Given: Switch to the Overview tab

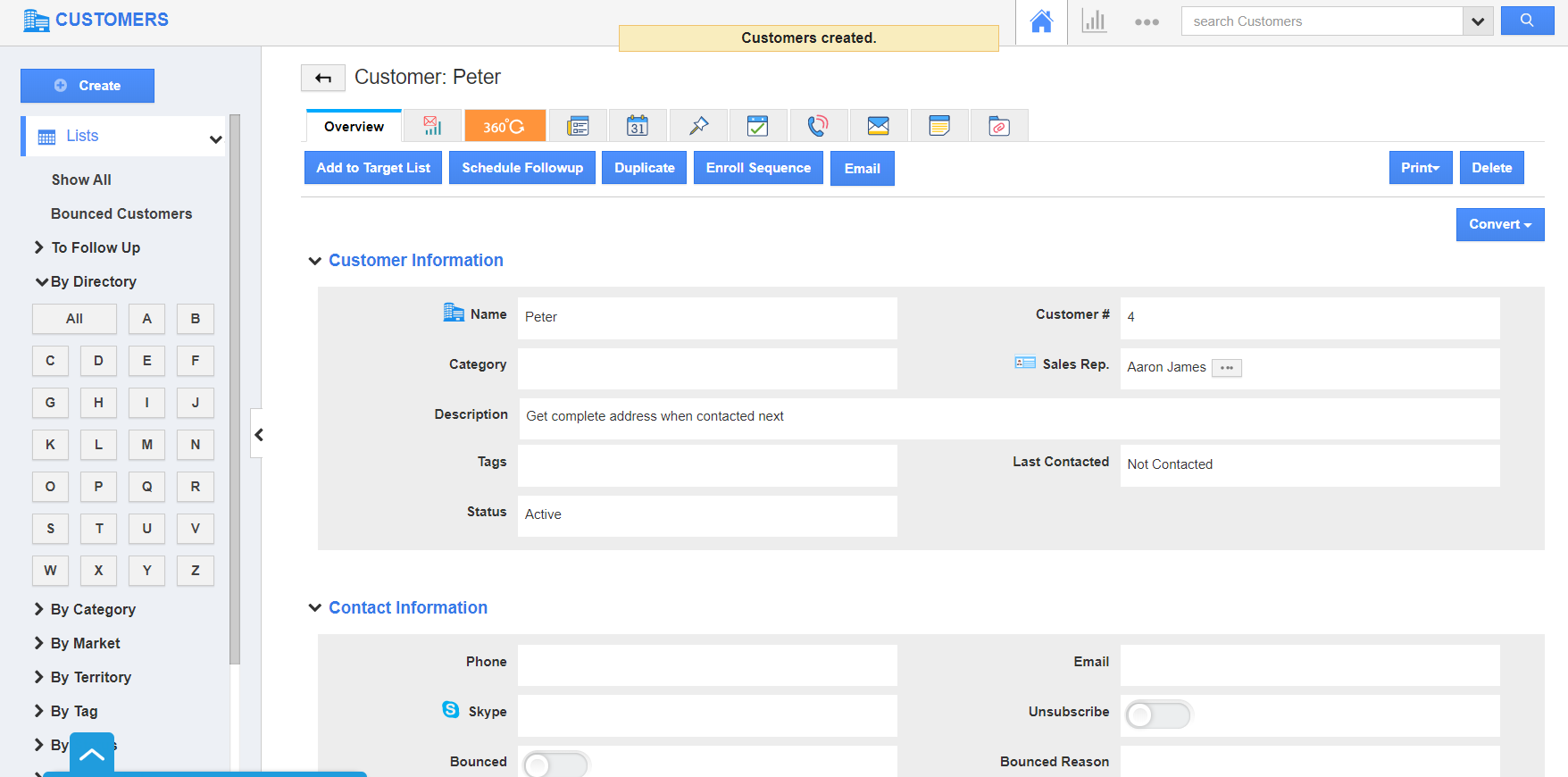Looking at the screenshot, I should (x=354, y=127).
